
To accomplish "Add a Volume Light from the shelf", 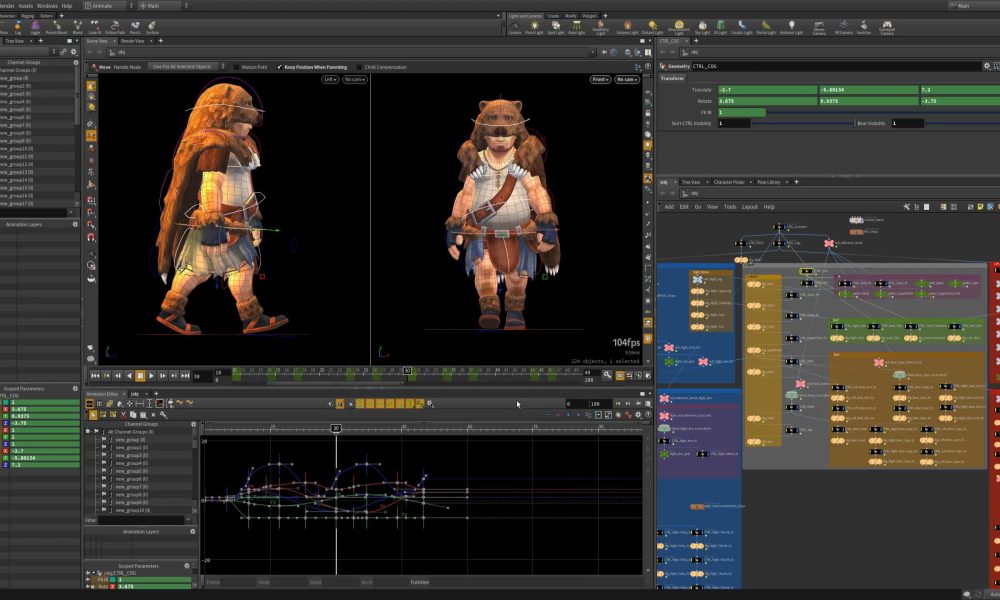I will pos(627,27).
